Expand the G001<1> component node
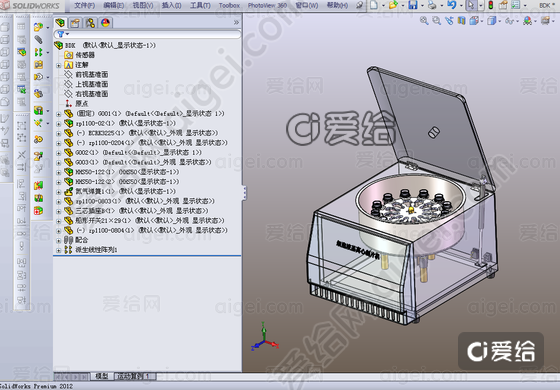 59,114
